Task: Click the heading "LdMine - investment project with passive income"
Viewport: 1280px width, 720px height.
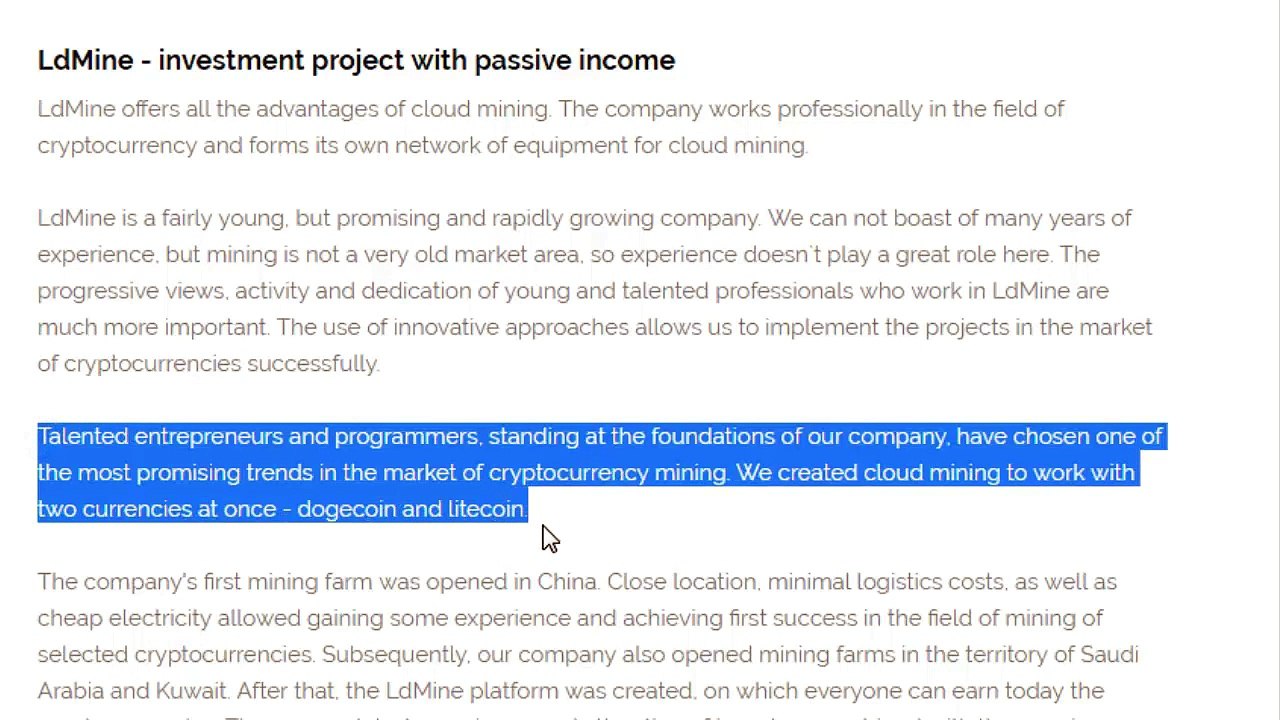Action: coord(356,60)
